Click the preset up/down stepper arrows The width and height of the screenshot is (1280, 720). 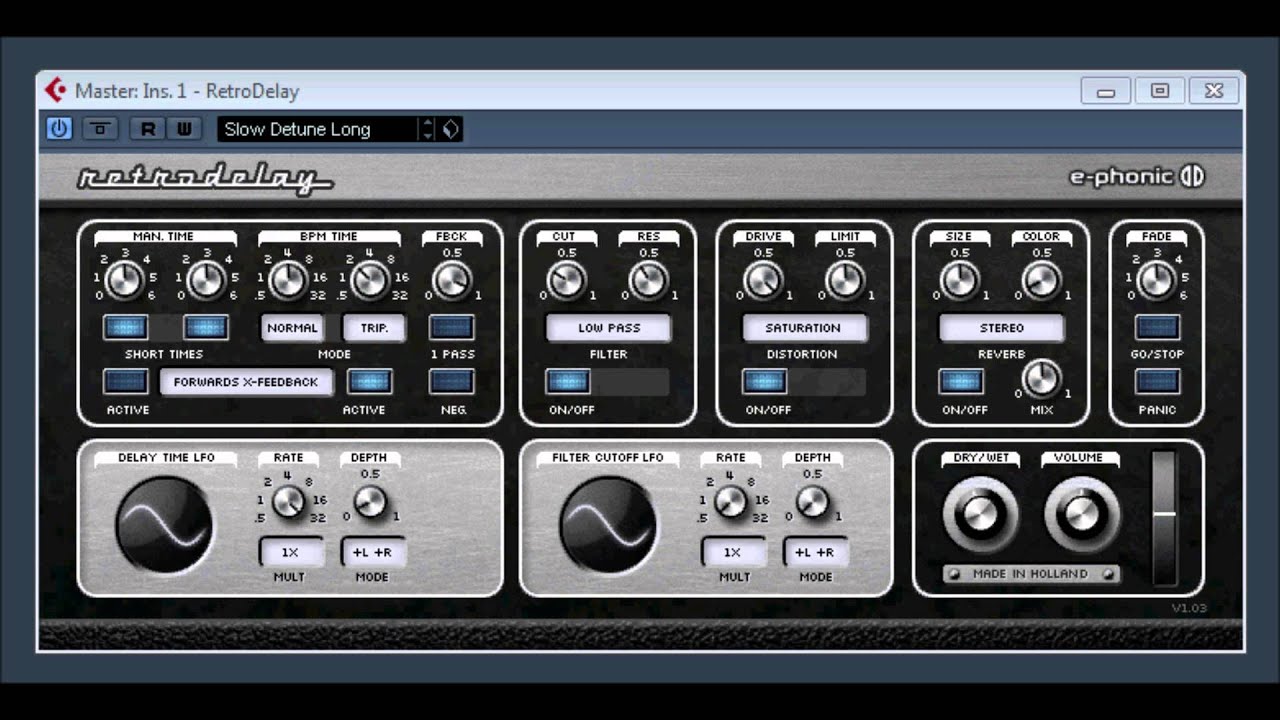click(x=428, y=129)
